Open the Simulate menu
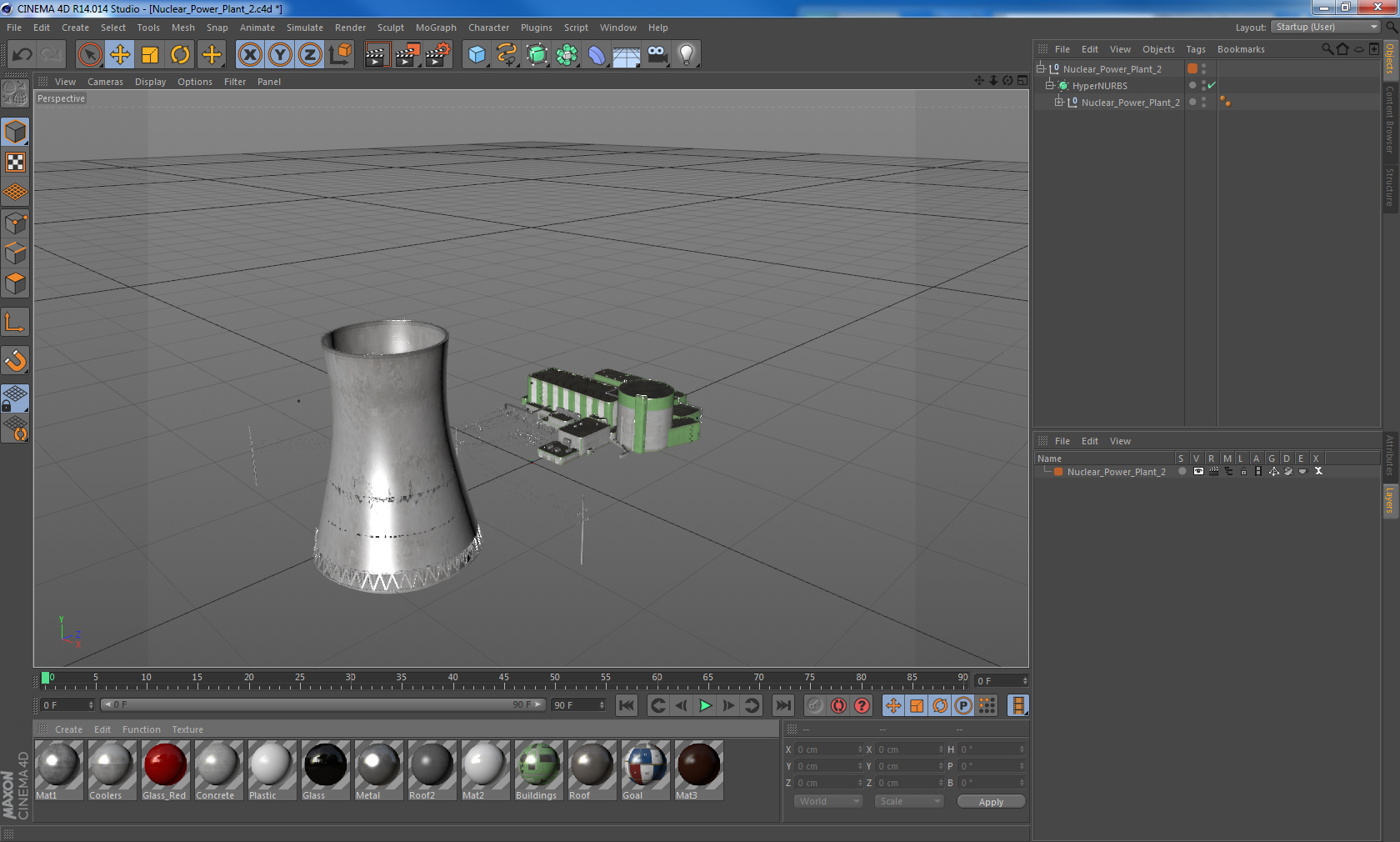1400x842 pixels. tap(305, 28)
